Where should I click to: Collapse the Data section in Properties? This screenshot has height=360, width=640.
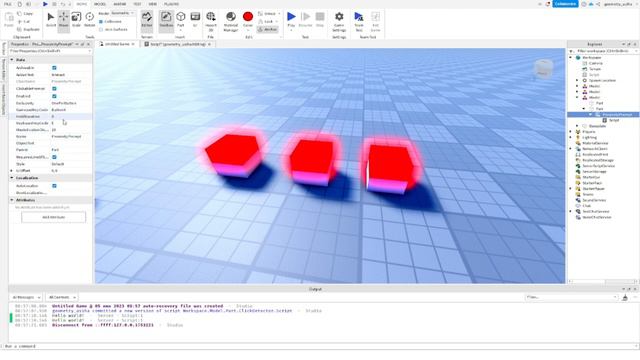(x=12, y=60)
